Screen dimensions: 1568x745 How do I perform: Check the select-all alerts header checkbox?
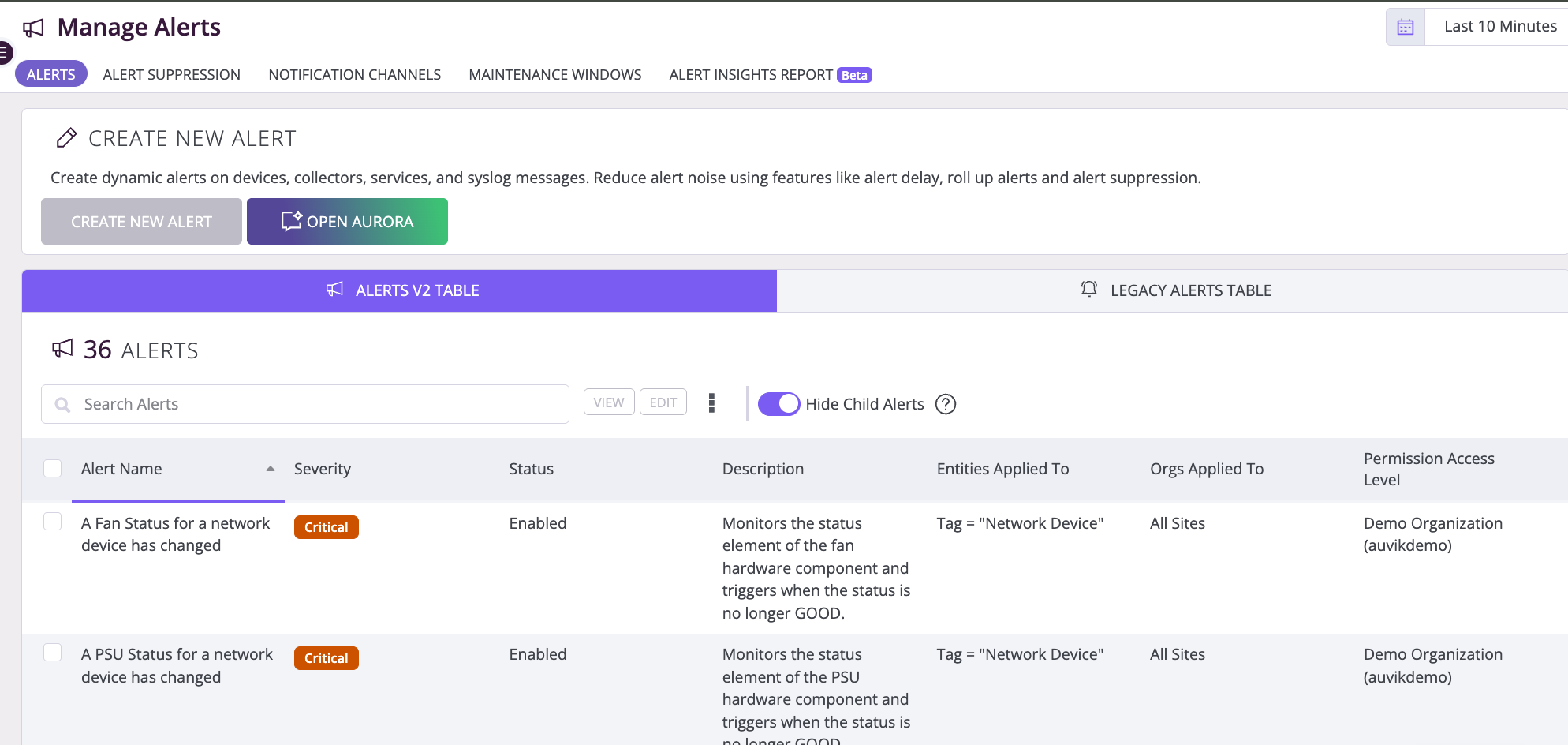tap(53, 469)
